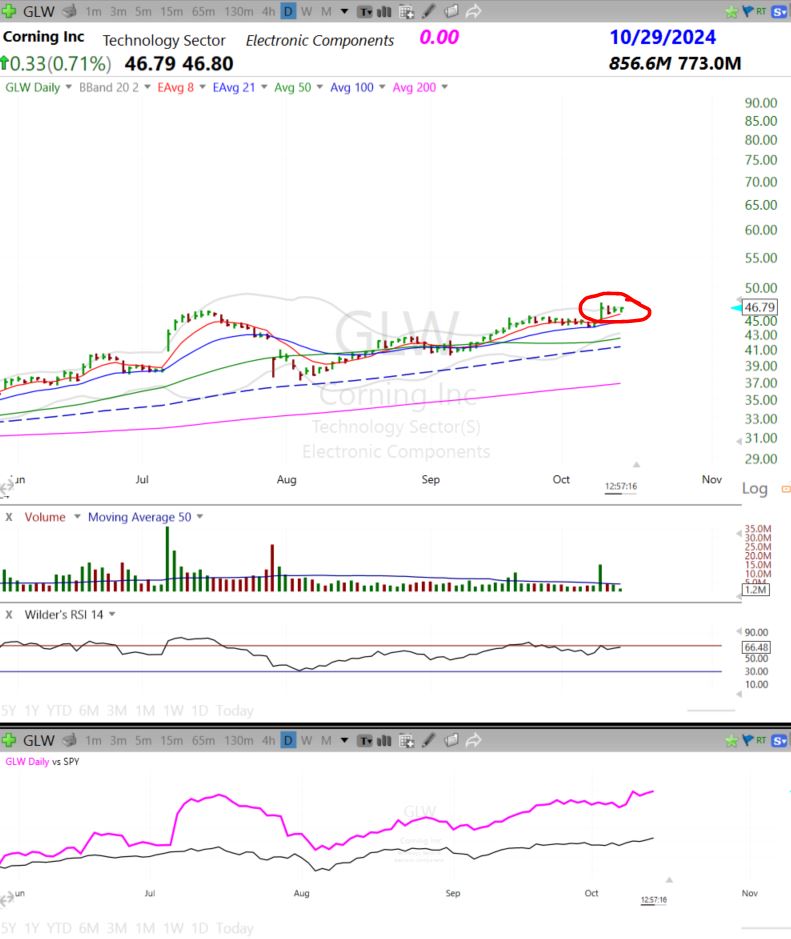Click the green star icon in bottom toolbar
Image resolution: width=791 pixels, height=939 pixels.
point(731,741)
